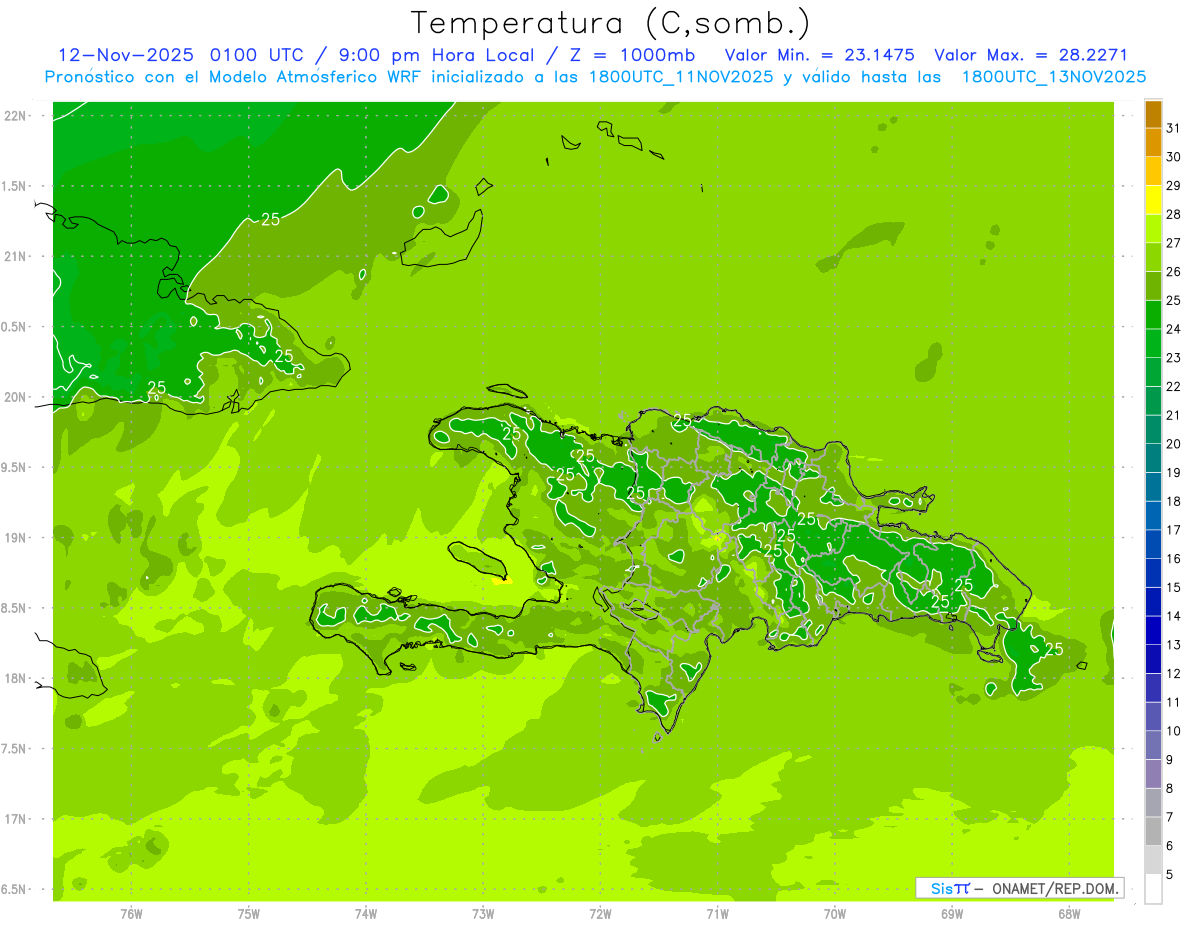Click the color scale value '5'
1200x927 pixels.
(1170, 874)
